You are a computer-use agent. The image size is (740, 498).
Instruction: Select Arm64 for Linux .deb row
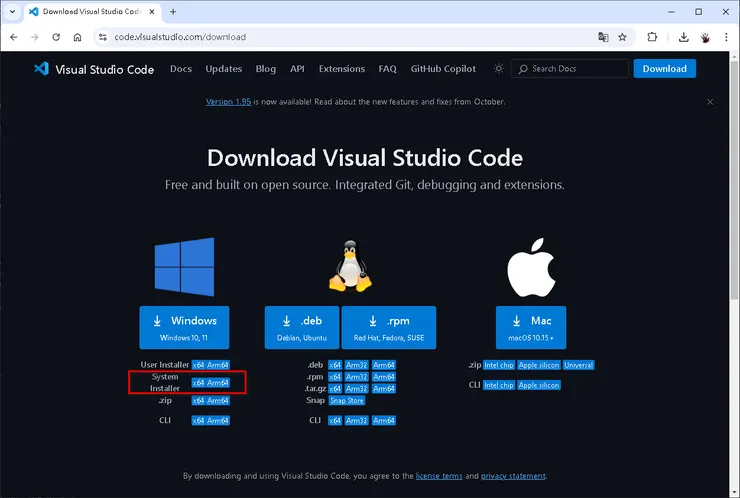tap(384, 365)
